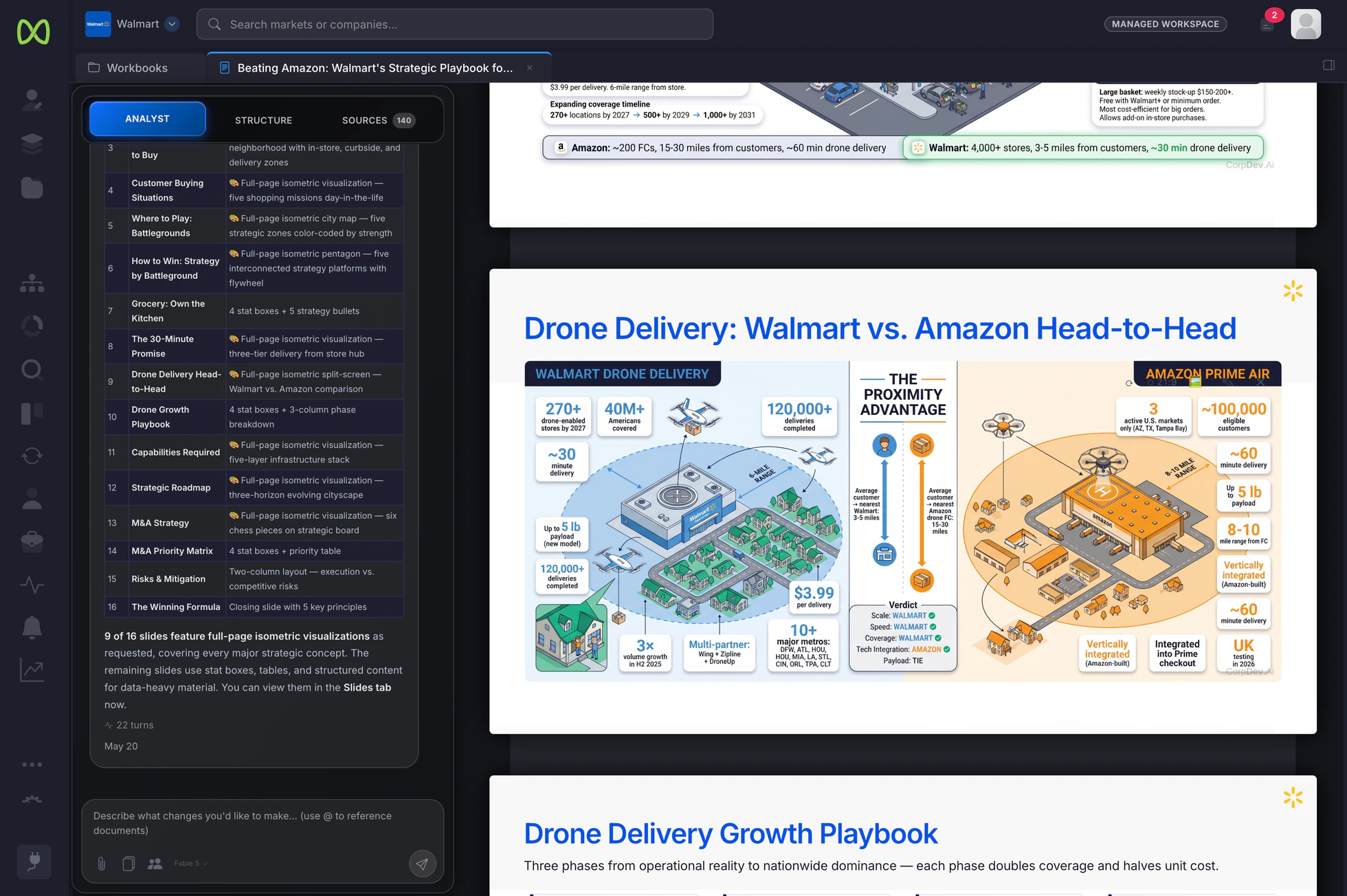Open the kanban board sidebar icon
The height and width of the screenshot is (896, 1347).
point(32,413)
